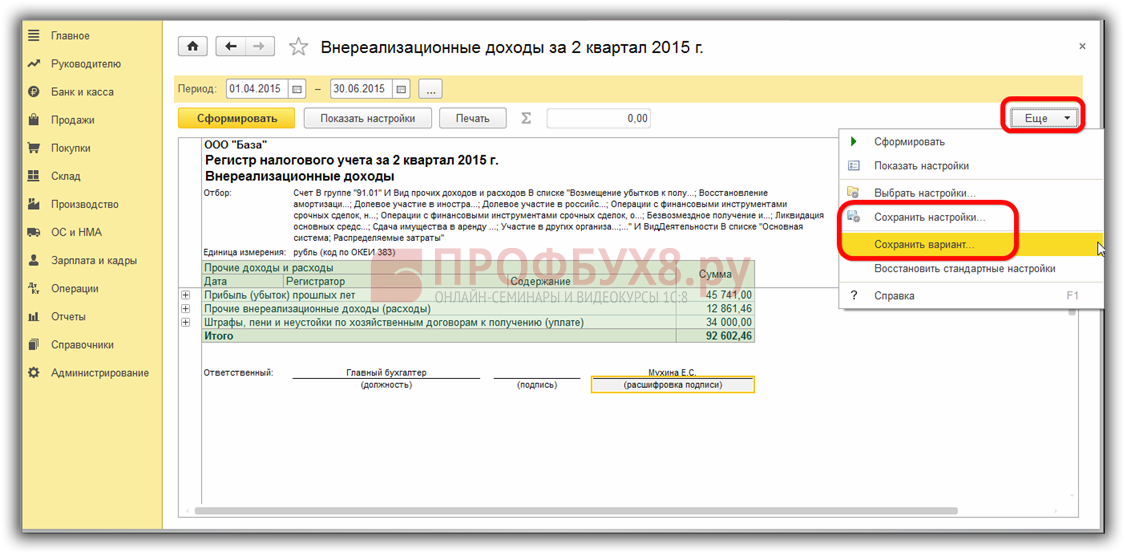
Task: Open Администрирование gear section
Action: point(99,373)
